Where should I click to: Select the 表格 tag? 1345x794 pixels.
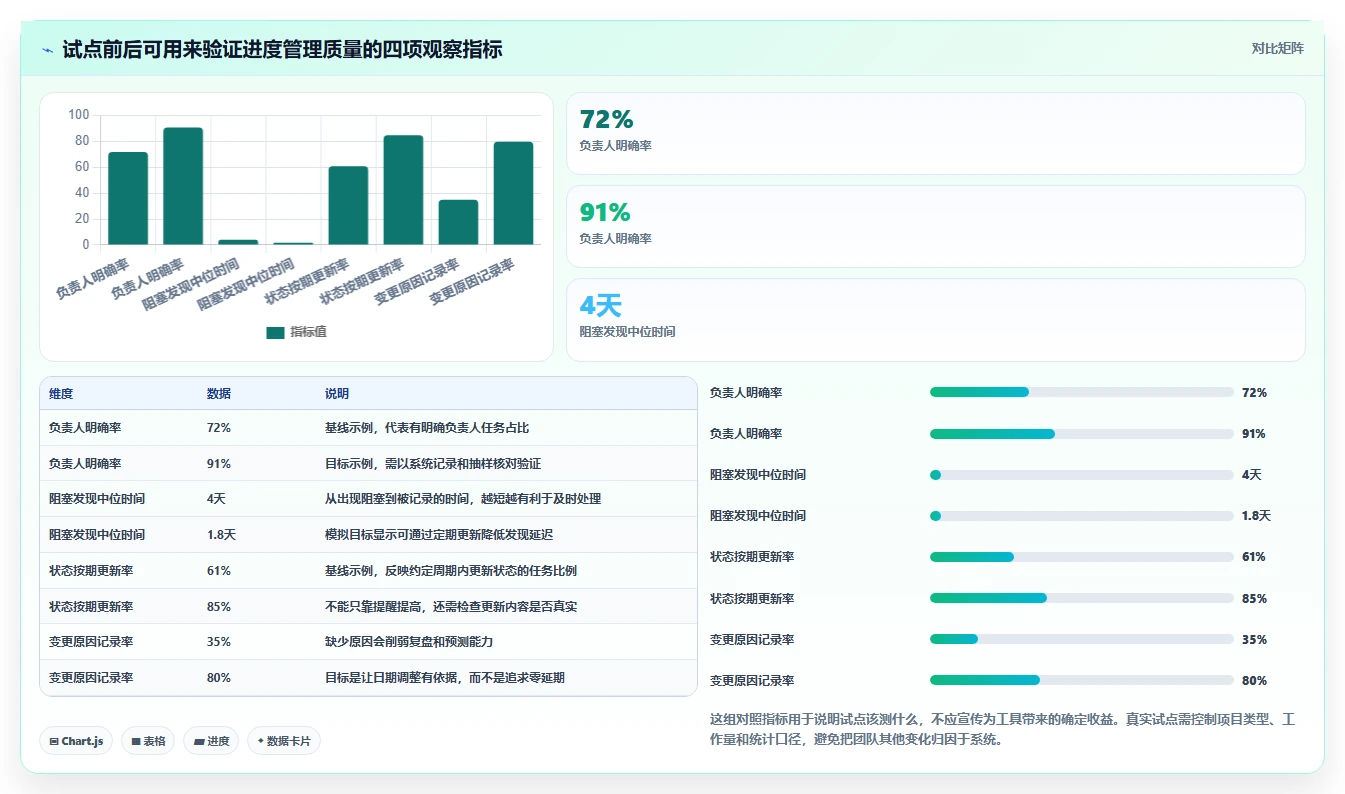[149, 741]
